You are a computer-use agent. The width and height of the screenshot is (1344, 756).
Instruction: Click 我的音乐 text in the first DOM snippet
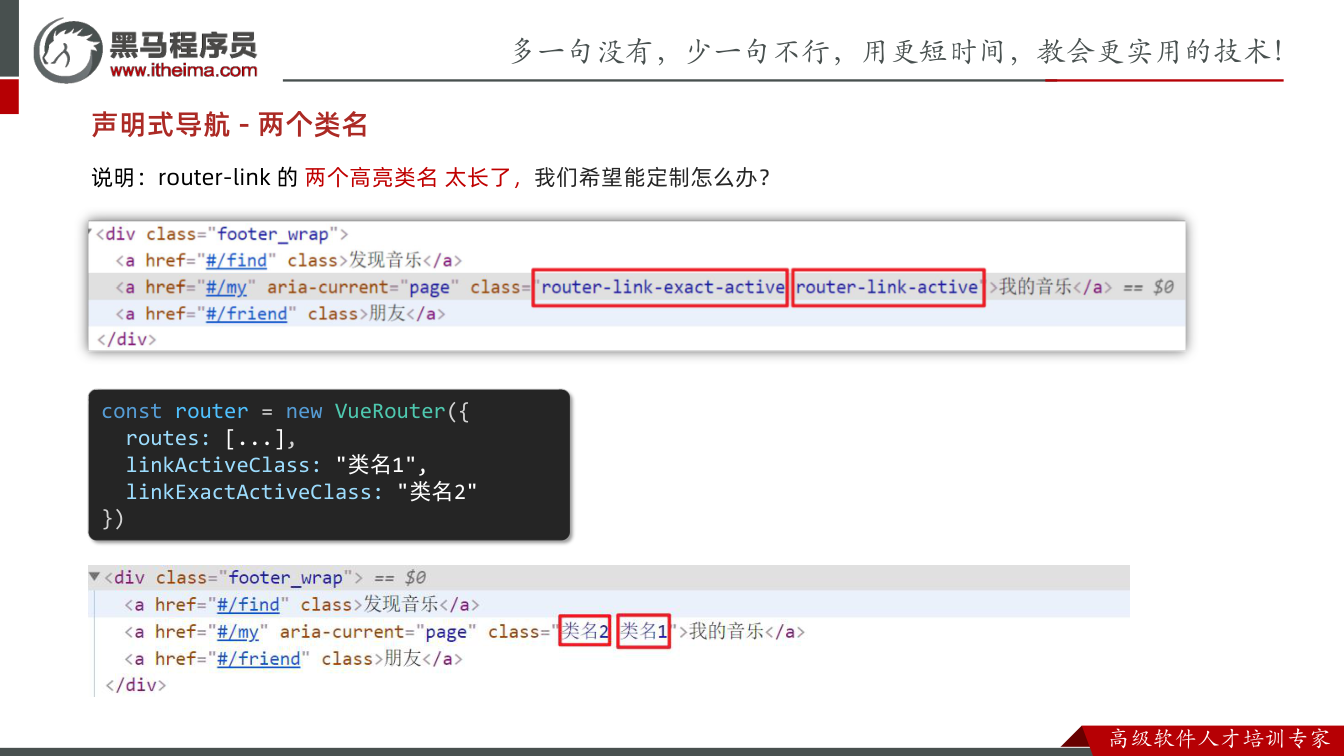tap(1036, 287)
